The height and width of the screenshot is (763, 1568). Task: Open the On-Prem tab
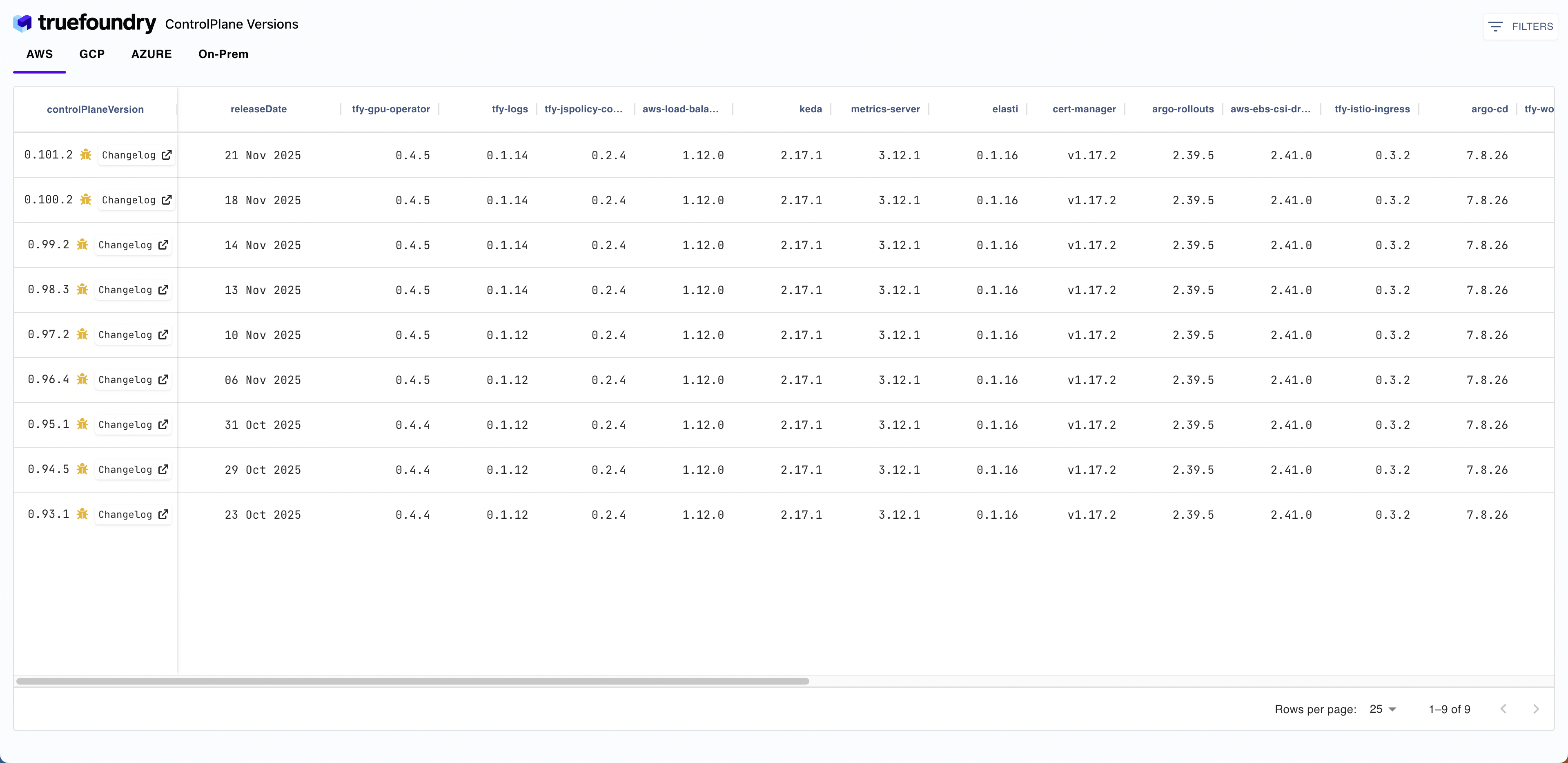(x=223, y=54)
